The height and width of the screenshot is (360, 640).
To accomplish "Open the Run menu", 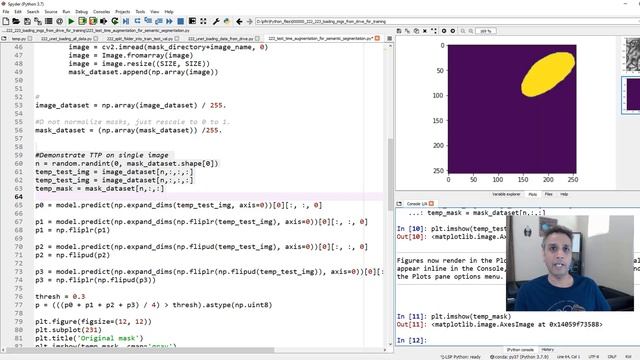I will coord(66,12).
